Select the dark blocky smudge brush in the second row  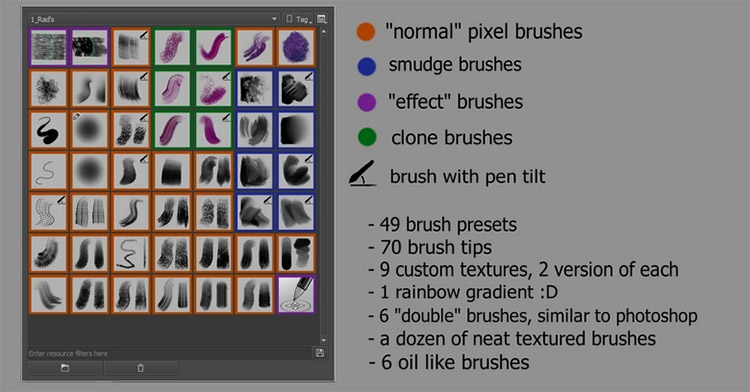[x=296, y=88]
